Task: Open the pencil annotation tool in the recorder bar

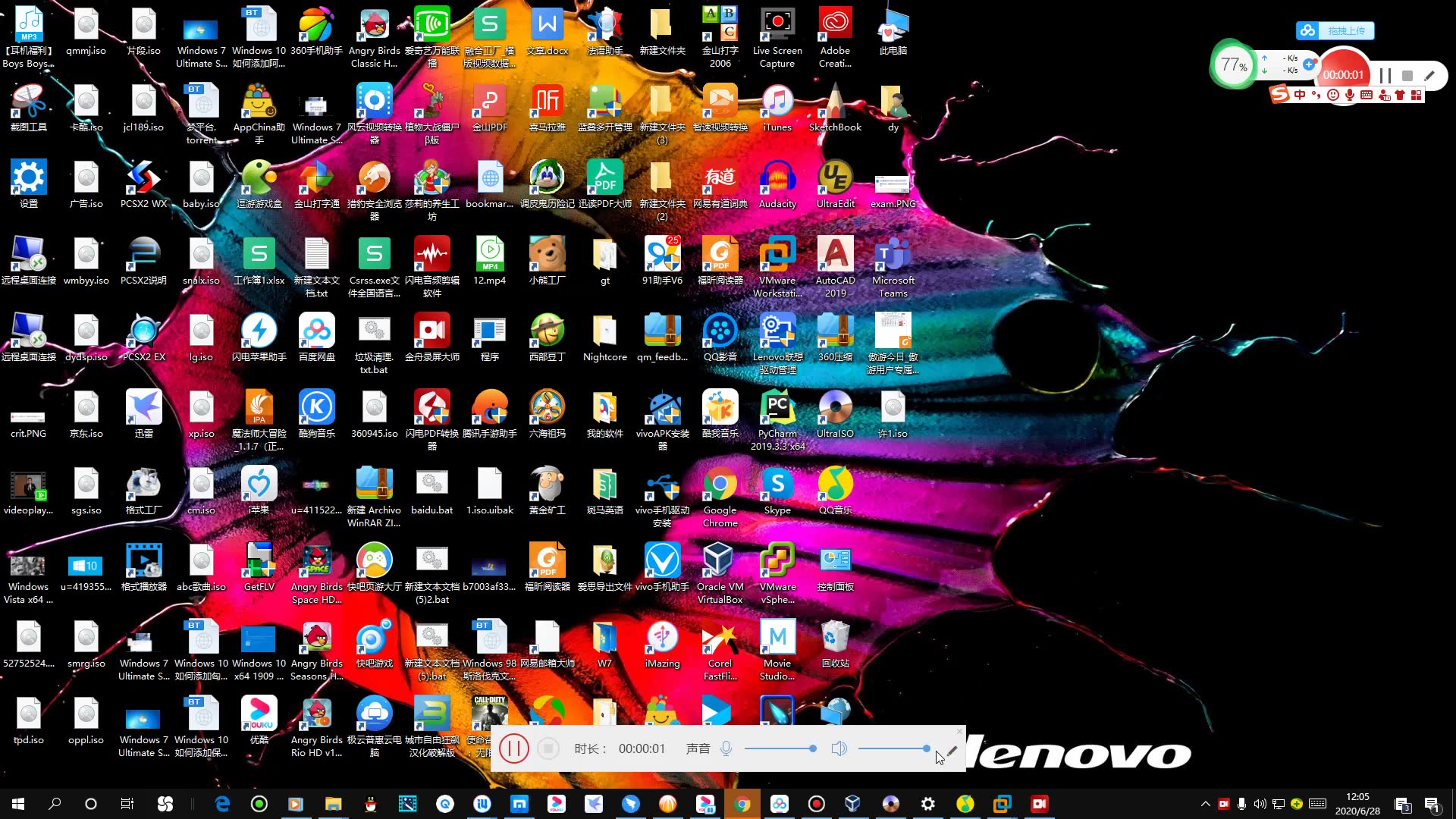Action: pyautogui.click(x=952, y=749)
